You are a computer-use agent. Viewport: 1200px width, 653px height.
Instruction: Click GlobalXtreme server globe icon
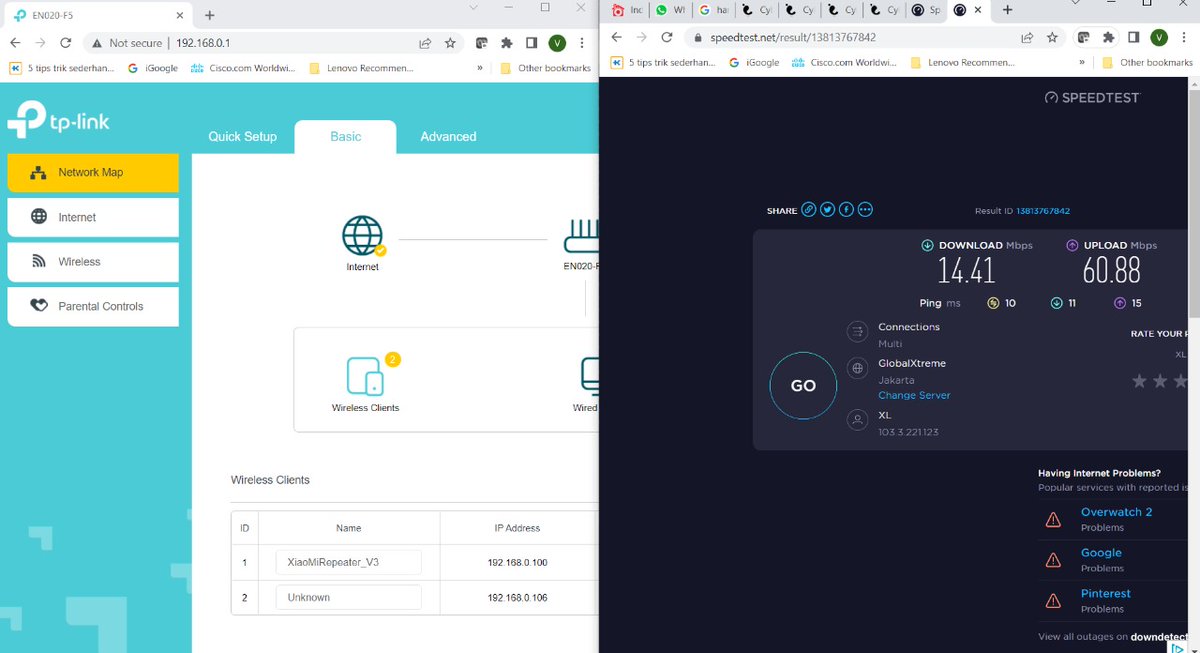click(x=857, y=369)
